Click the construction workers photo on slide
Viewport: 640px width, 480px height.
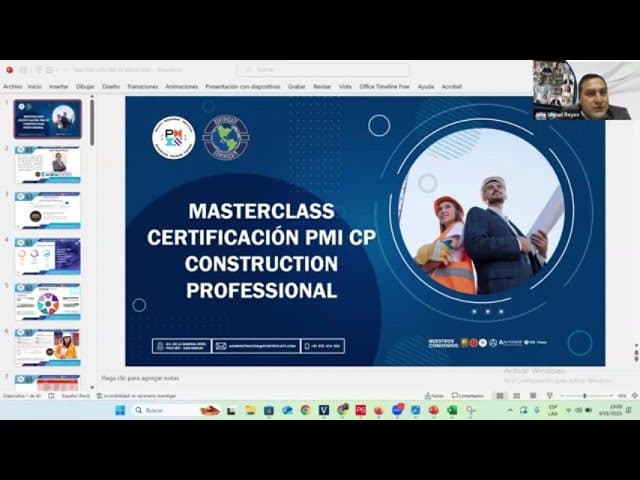[482, 211]
